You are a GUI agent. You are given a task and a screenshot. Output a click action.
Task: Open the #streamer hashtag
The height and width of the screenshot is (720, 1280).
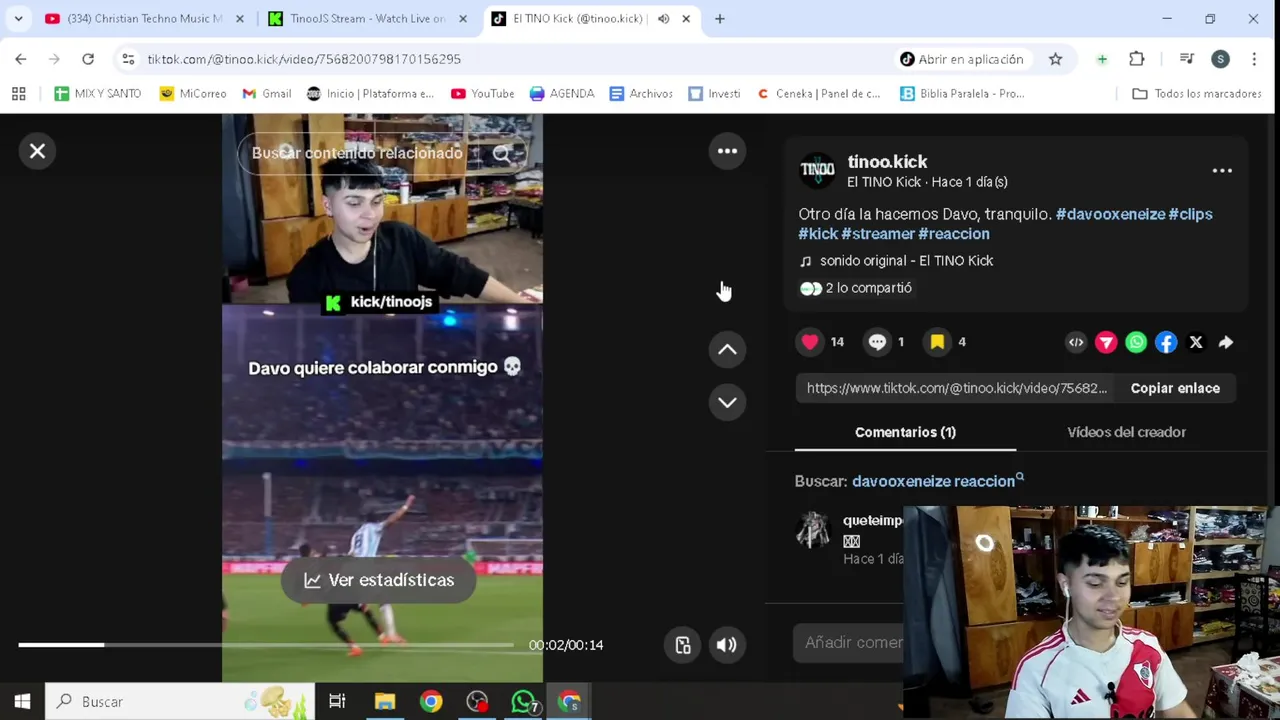coord(878,234)
